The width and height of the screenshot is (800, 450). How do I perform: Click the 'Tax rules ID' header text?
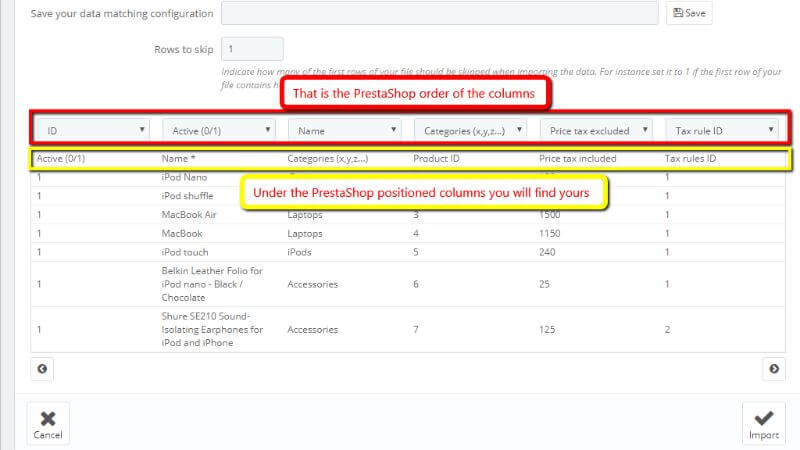click(690, 159)
